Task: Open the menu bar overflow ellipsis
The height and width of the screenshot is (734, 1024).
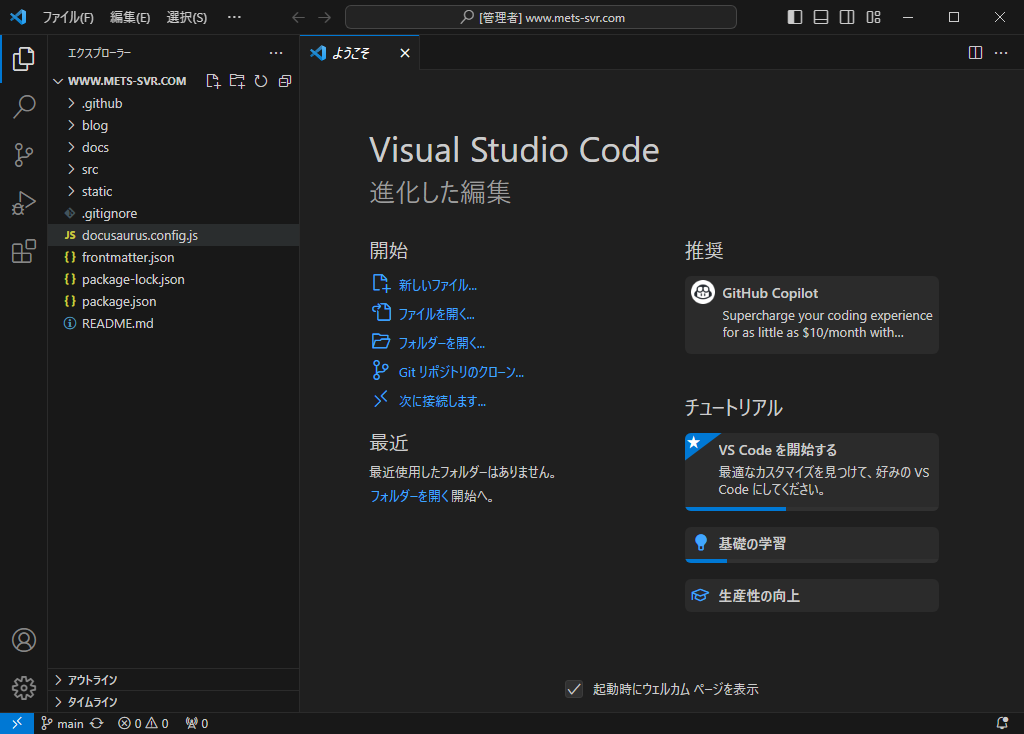Action: tap(234, 18)
